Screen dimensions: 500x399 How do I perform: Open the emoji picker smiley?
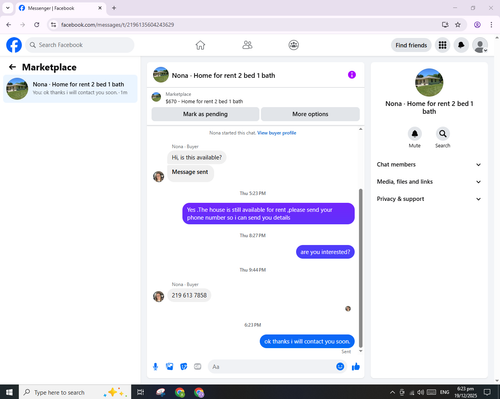tap(340, 367)
